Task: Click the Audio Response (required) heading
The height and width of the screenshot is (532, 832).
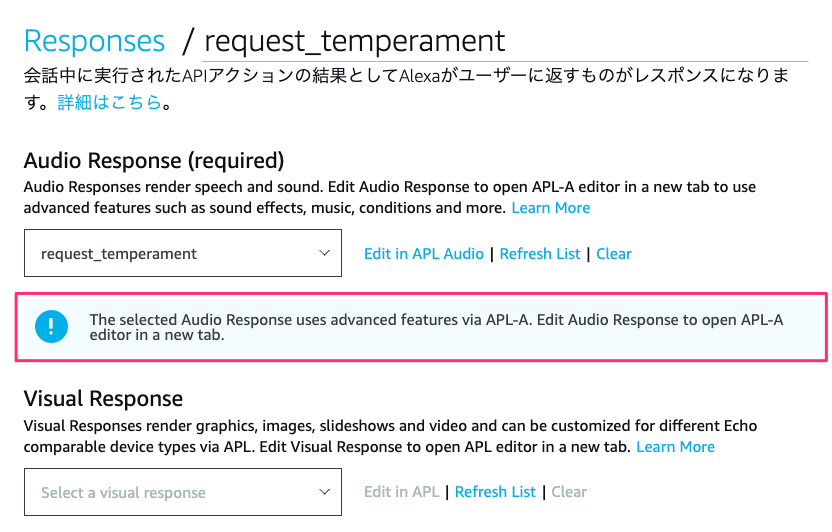Action: pyautogui.click(x=154, y=160)
